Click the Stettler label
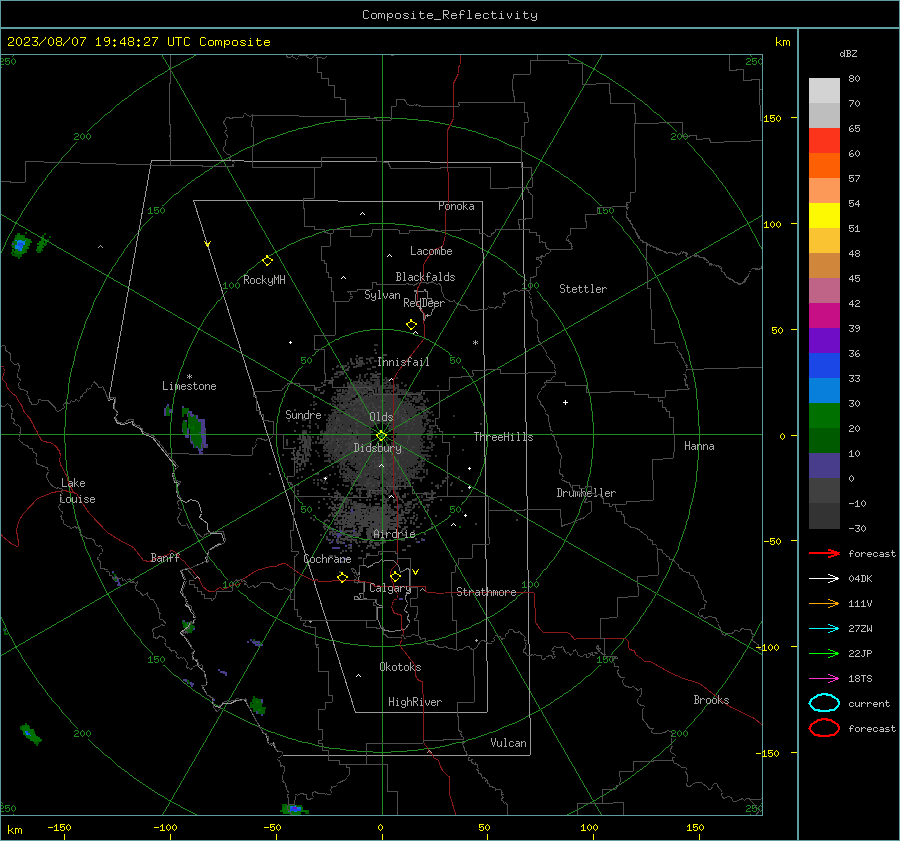900x841 pixels. point(583,289)
